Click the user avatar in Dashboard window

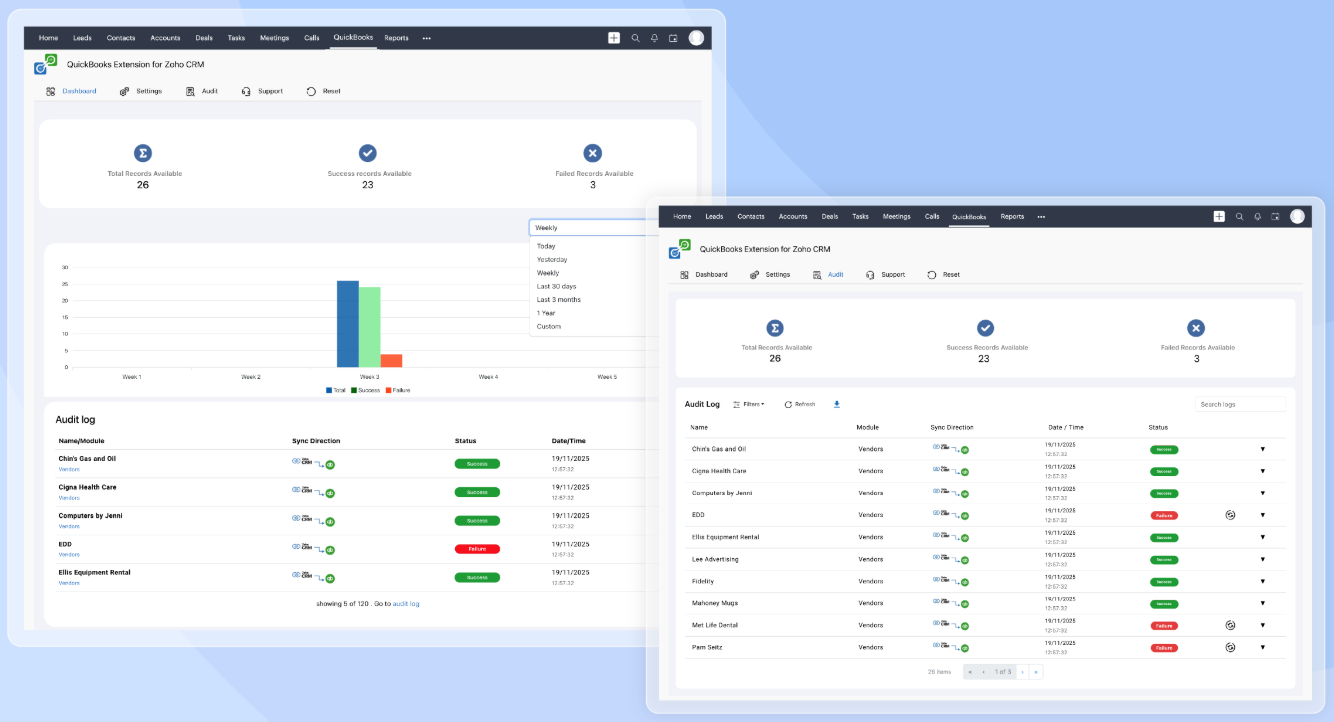coord(696,38)
